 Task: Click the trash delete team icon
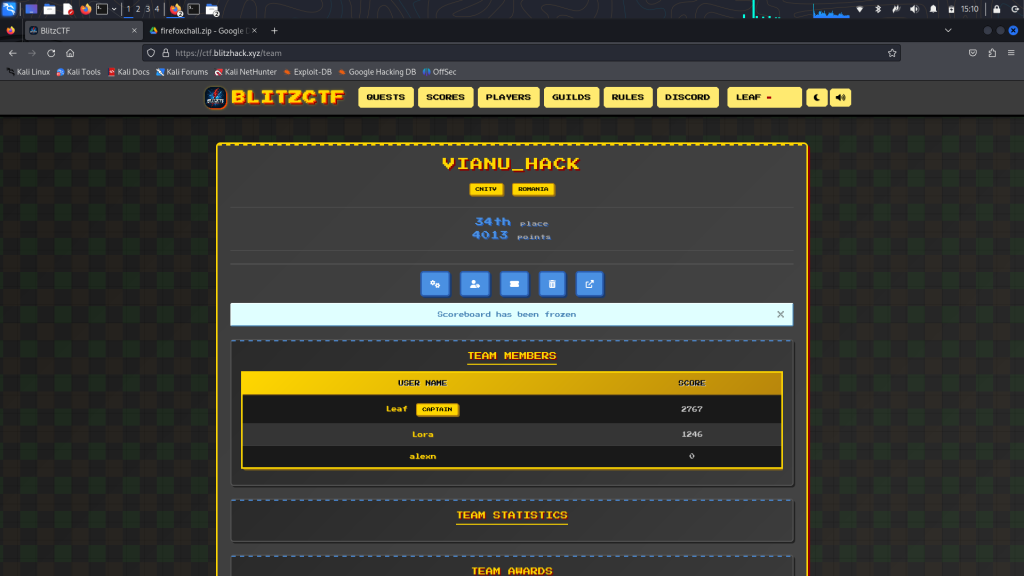(x=552, y=284)
